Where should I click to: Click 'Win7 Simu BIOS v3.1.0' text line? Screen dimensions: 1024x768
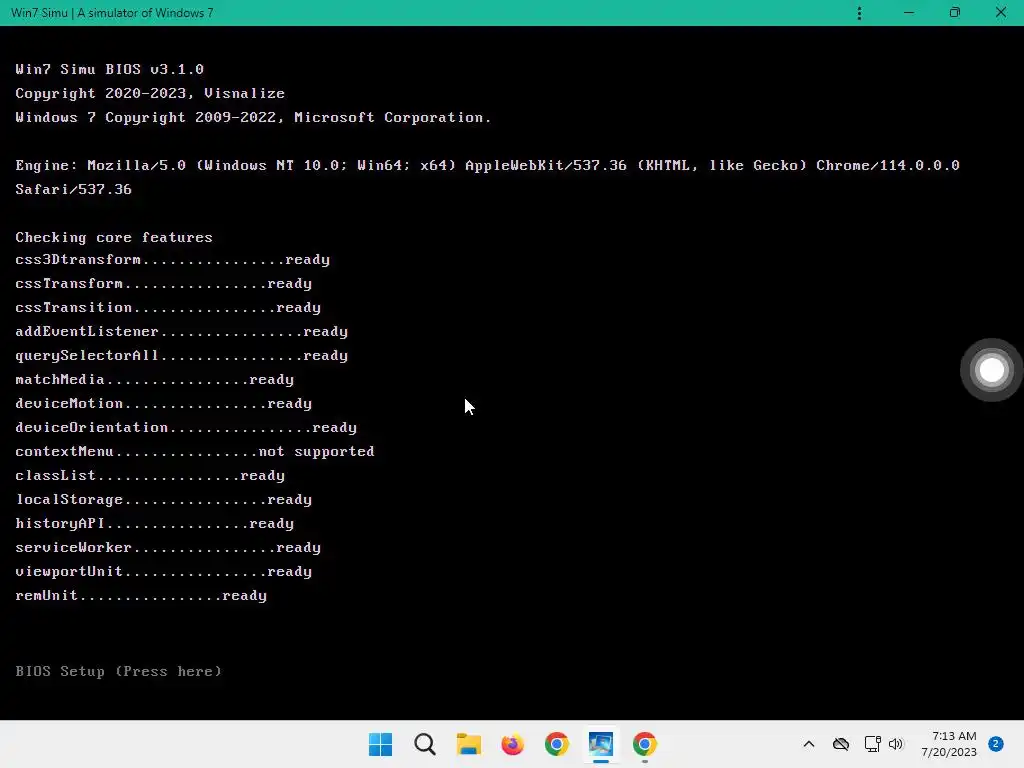pos(110,69)
